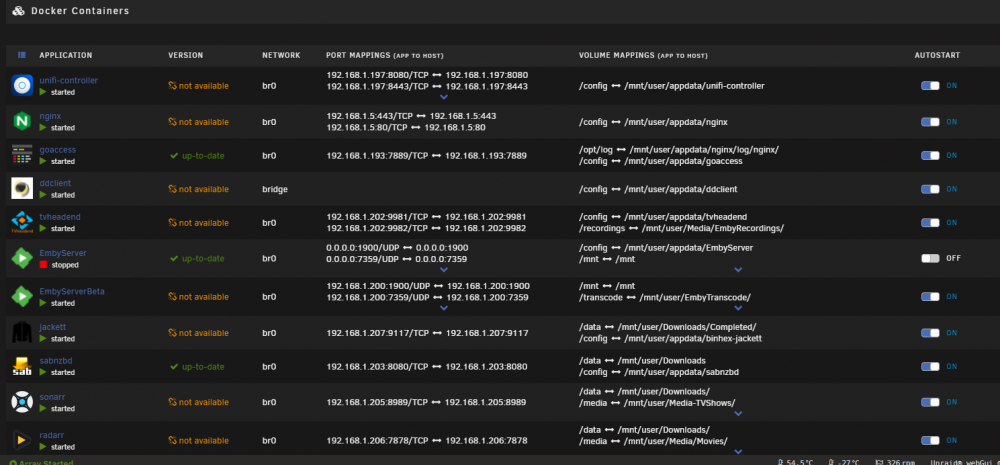Viewport: 1000px width, 465px height.
Task: Click the sonarr container icon
Action: coord(22,402)
